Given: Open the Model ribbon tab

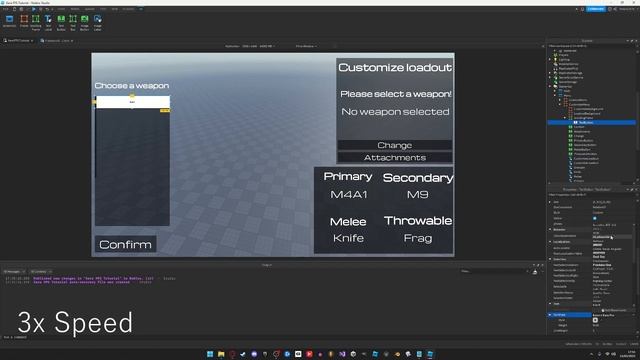Looking at the screenshot, I should click(x=75, y=9).
